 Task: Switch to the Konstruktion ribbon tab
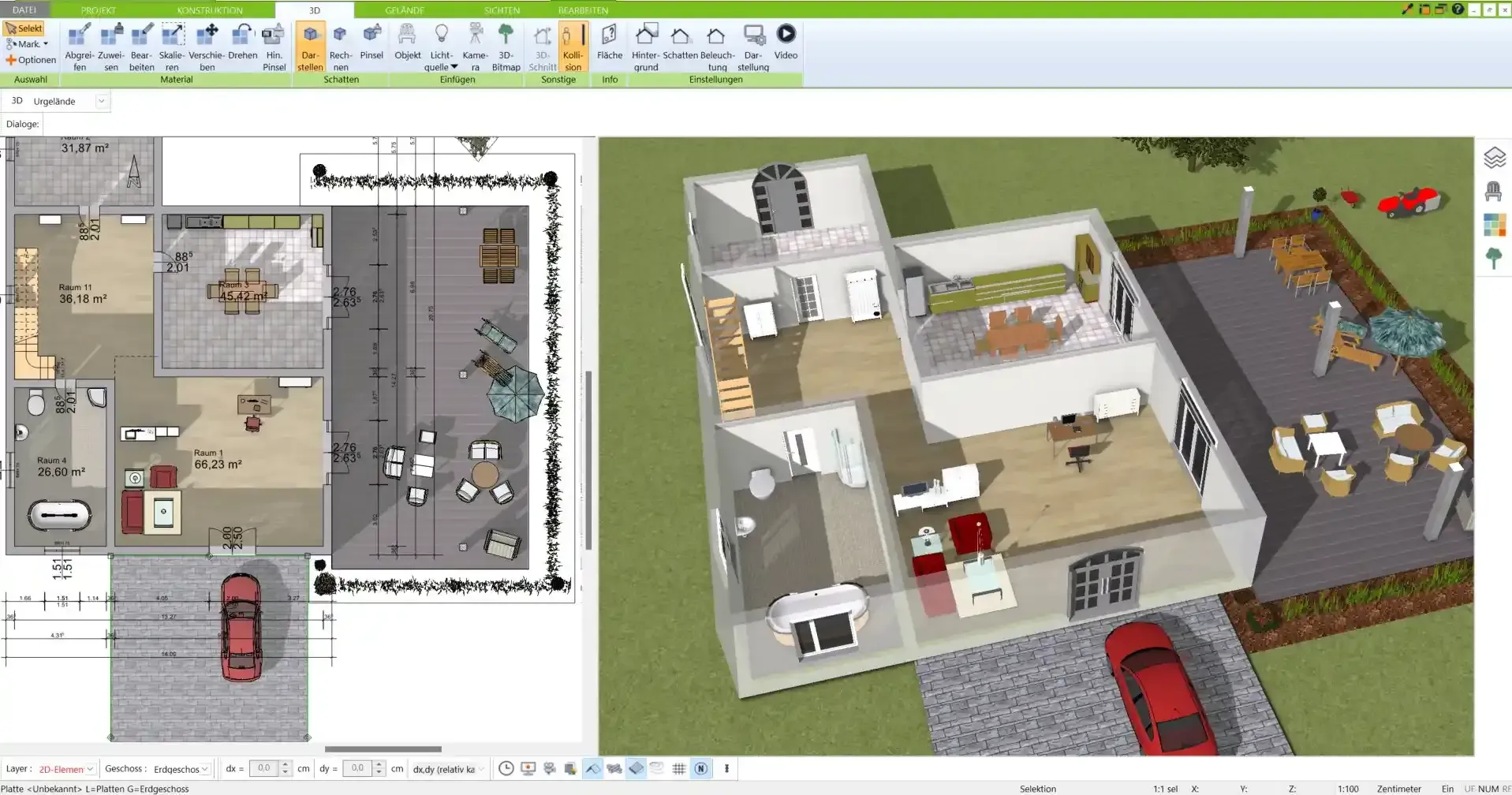click(210, 10)
